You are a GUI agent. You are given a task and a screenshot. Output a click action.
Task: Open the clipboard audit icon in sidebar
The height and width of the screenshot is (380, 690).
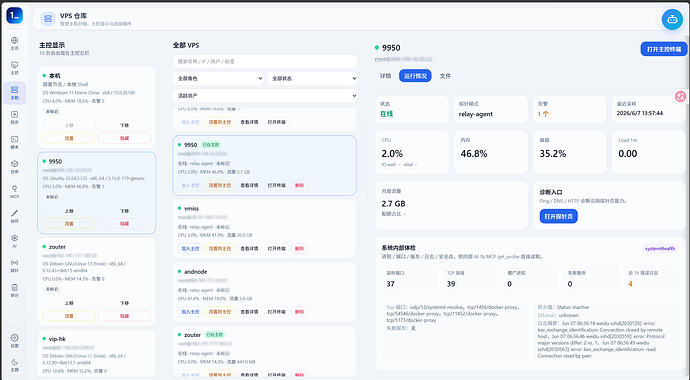(15, 290)
